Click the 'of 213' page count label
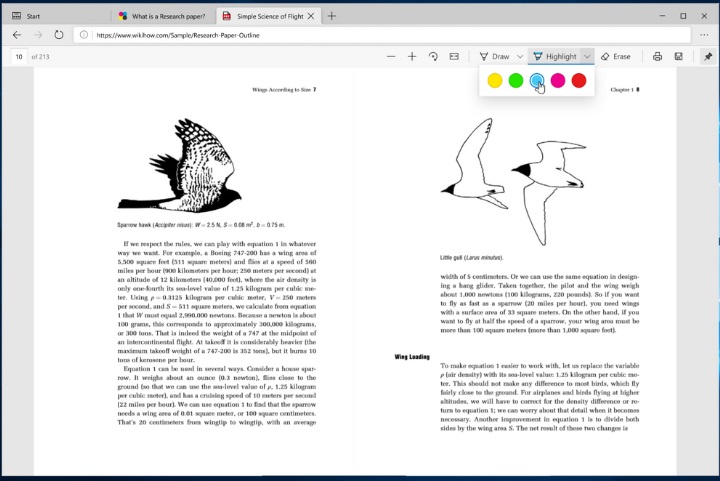This screenshot has width=720, height=481. 40,56
